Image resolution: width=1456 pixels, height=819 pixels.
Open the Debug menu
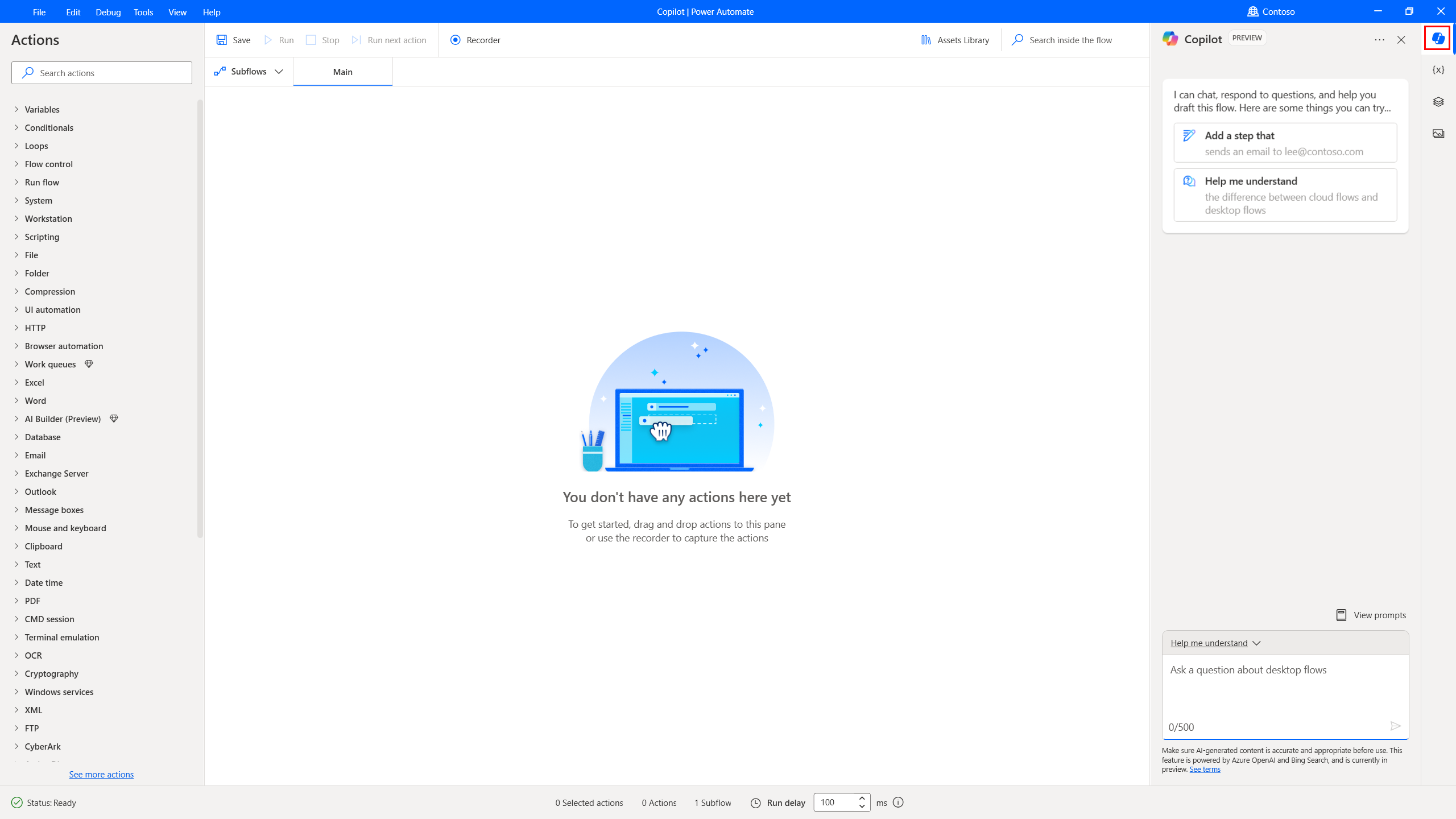[108, 11]
